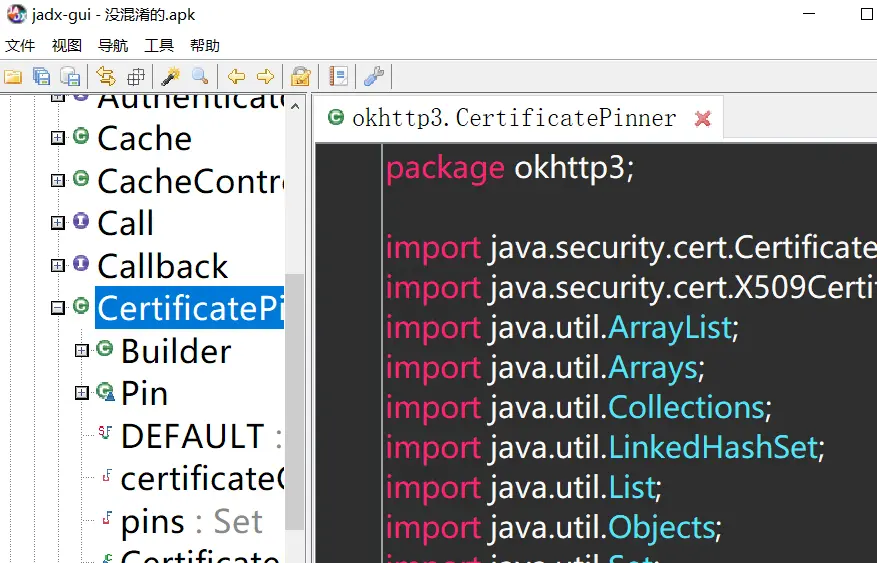Select Callback in the class tree
This screenshot has width=877, height=563.
click(x=163, y=266)
